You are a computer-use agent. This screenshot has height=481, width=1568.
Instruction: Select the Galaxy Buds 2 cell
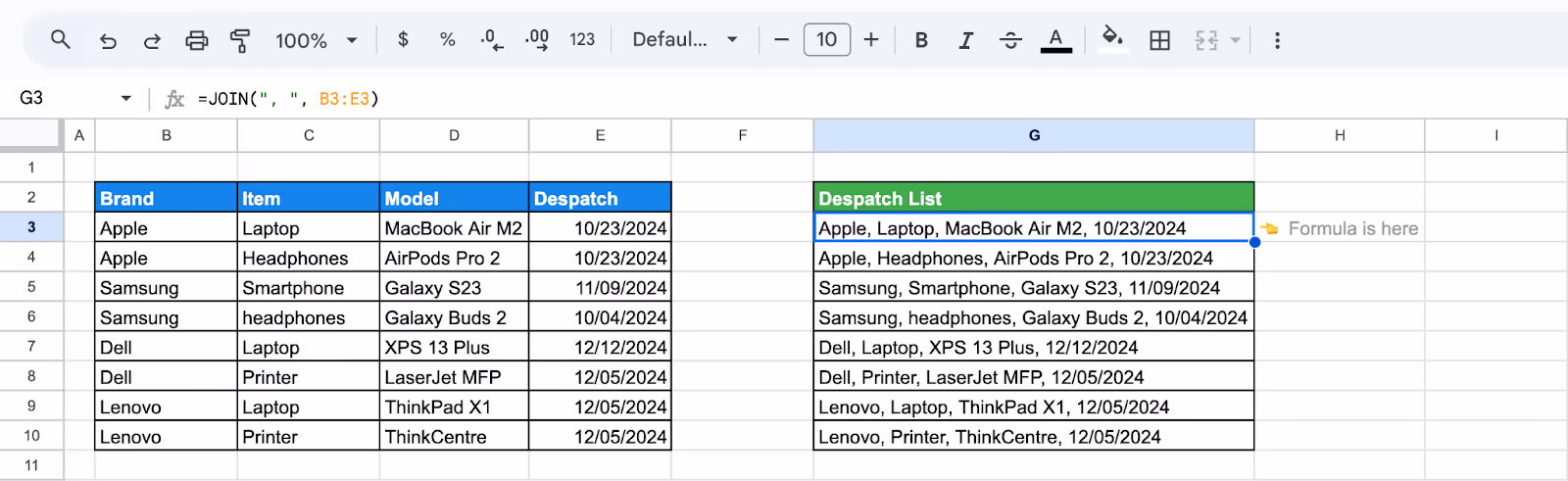pyautogui.click(x=454, y=317)
